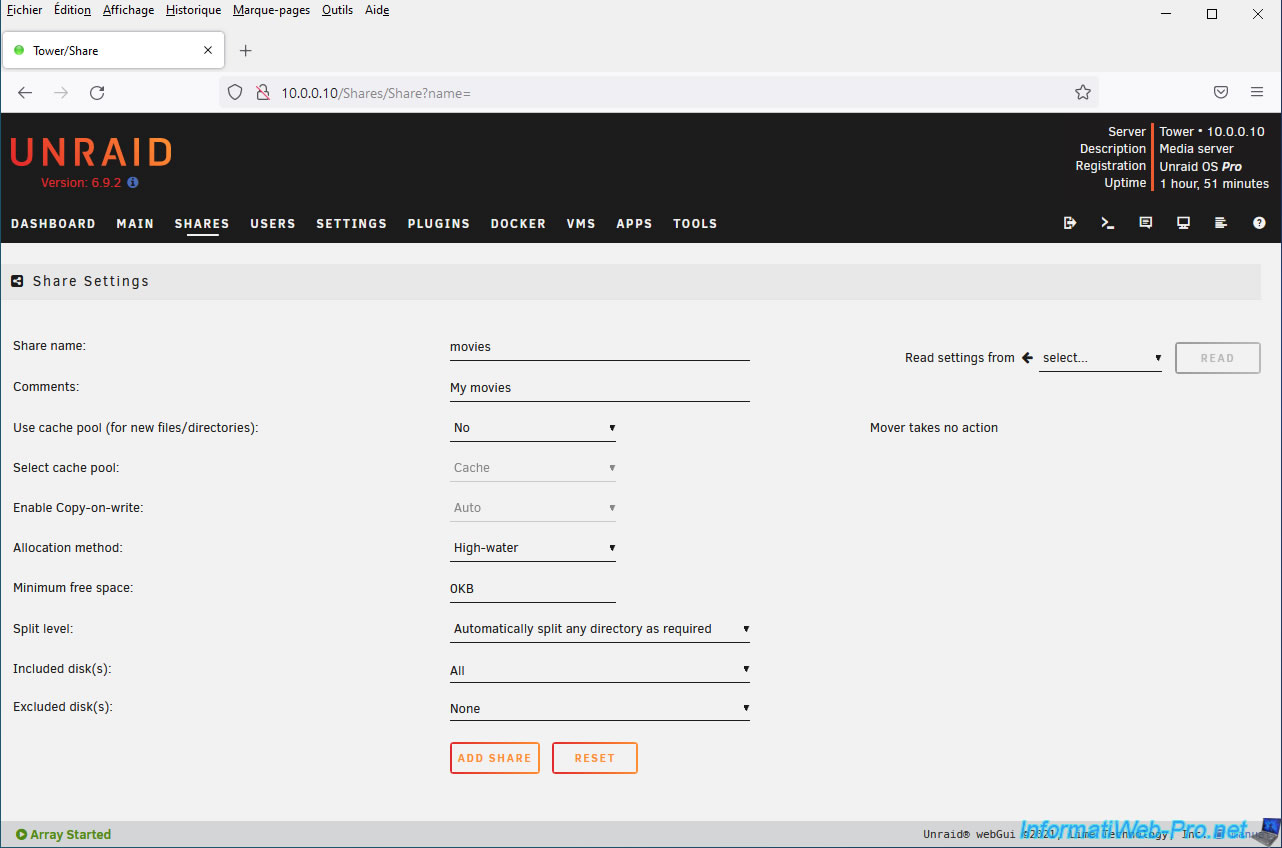Open the Terminal icon
This screenshot has height=848, width=1282.
[x=1108, y=223]
